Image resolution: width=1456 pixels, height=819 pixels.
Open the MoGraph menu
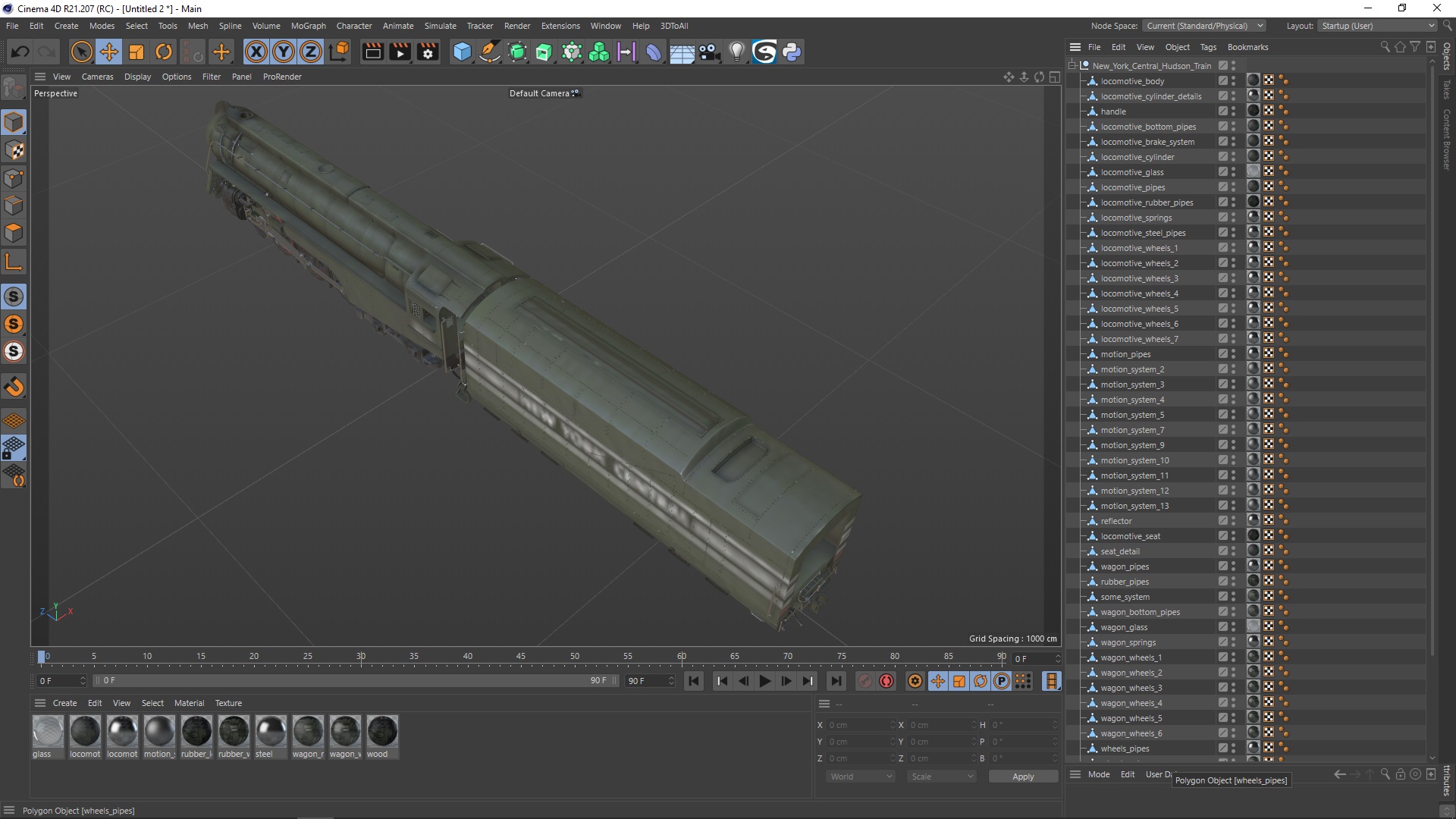(308, 26)
